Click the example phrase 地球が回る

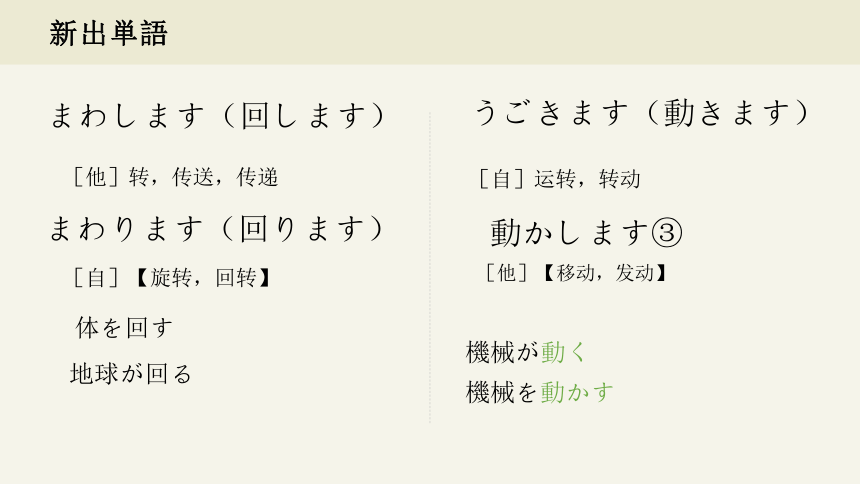[x=131, y=374]
